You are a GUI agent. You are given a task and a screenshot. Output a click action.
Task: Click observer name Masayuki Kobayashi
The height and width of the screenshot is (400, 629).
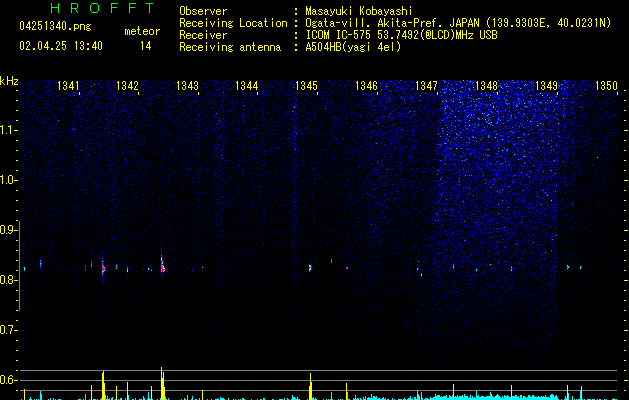click(359, 11)
